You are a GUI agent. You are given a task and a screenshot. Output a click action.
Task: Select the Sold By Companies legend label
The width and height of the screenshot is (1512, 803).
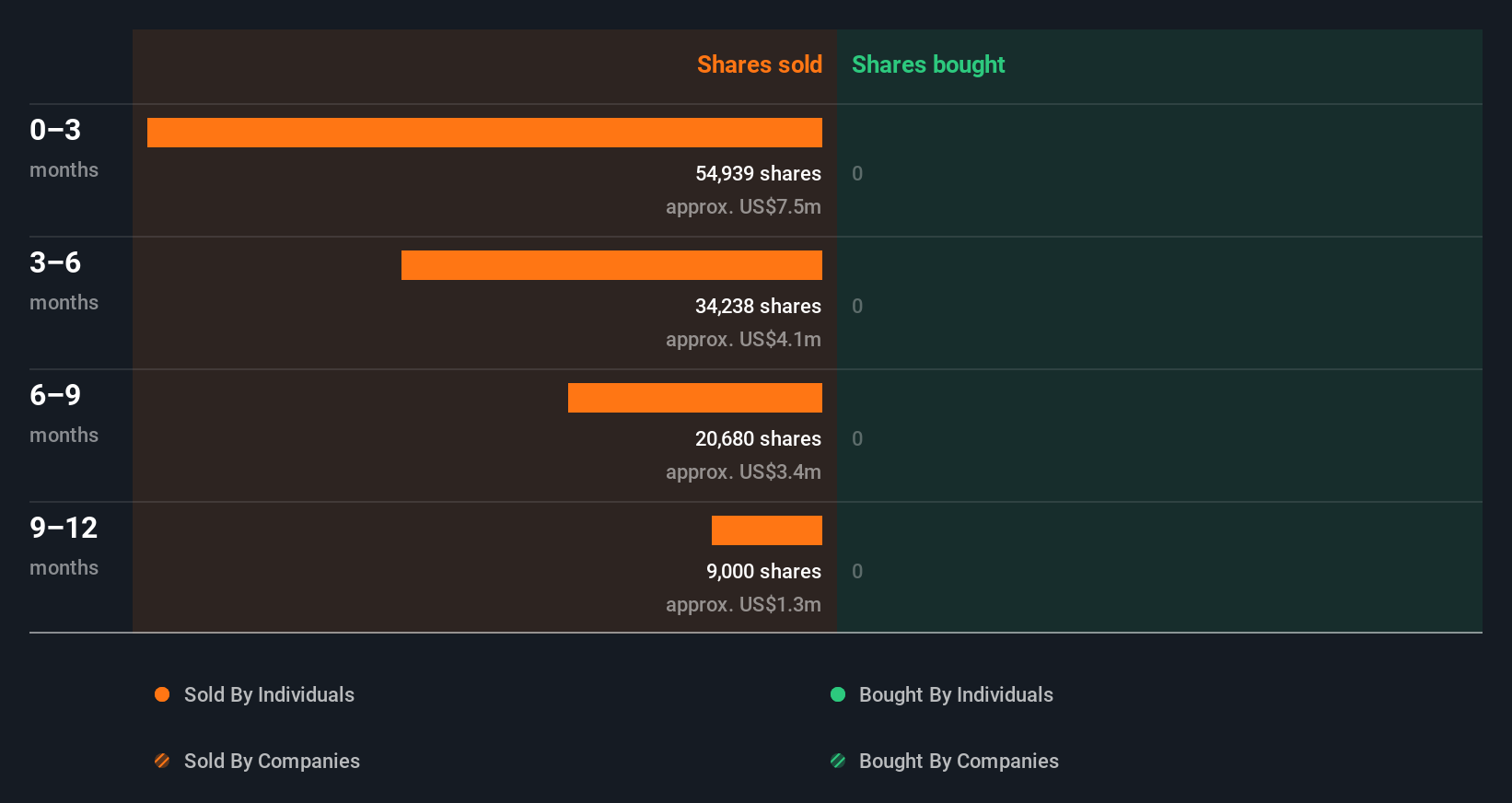pyautogui.click(x=272, y=762)
